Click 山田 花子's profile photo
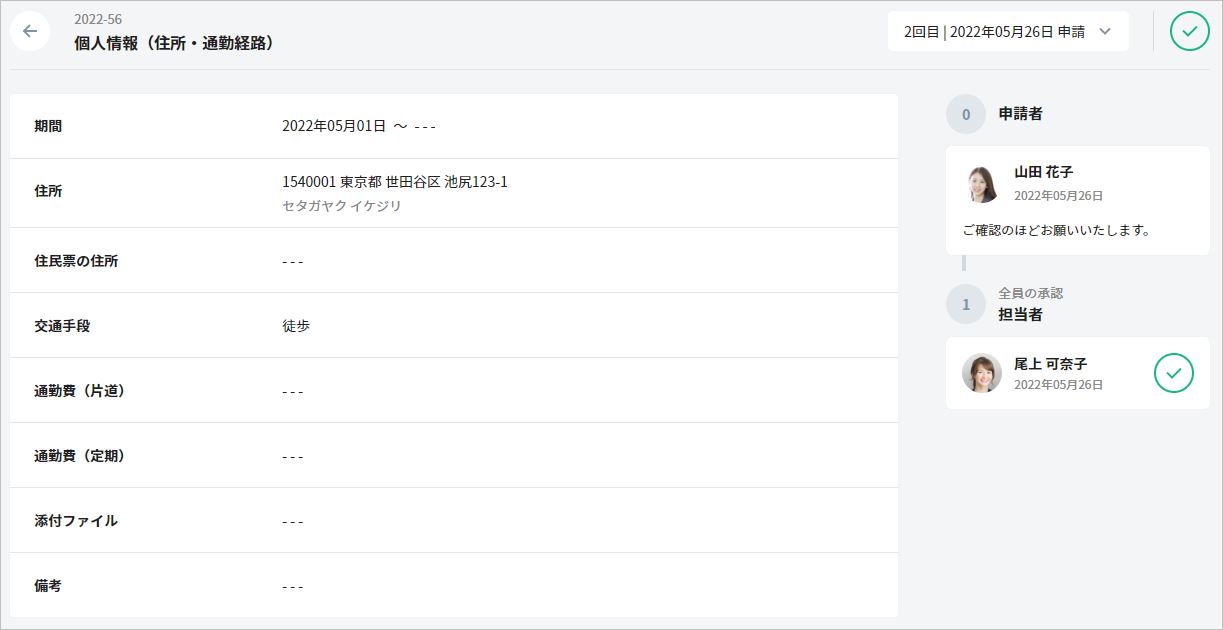Screen dimensions: 1223x630 981,184
